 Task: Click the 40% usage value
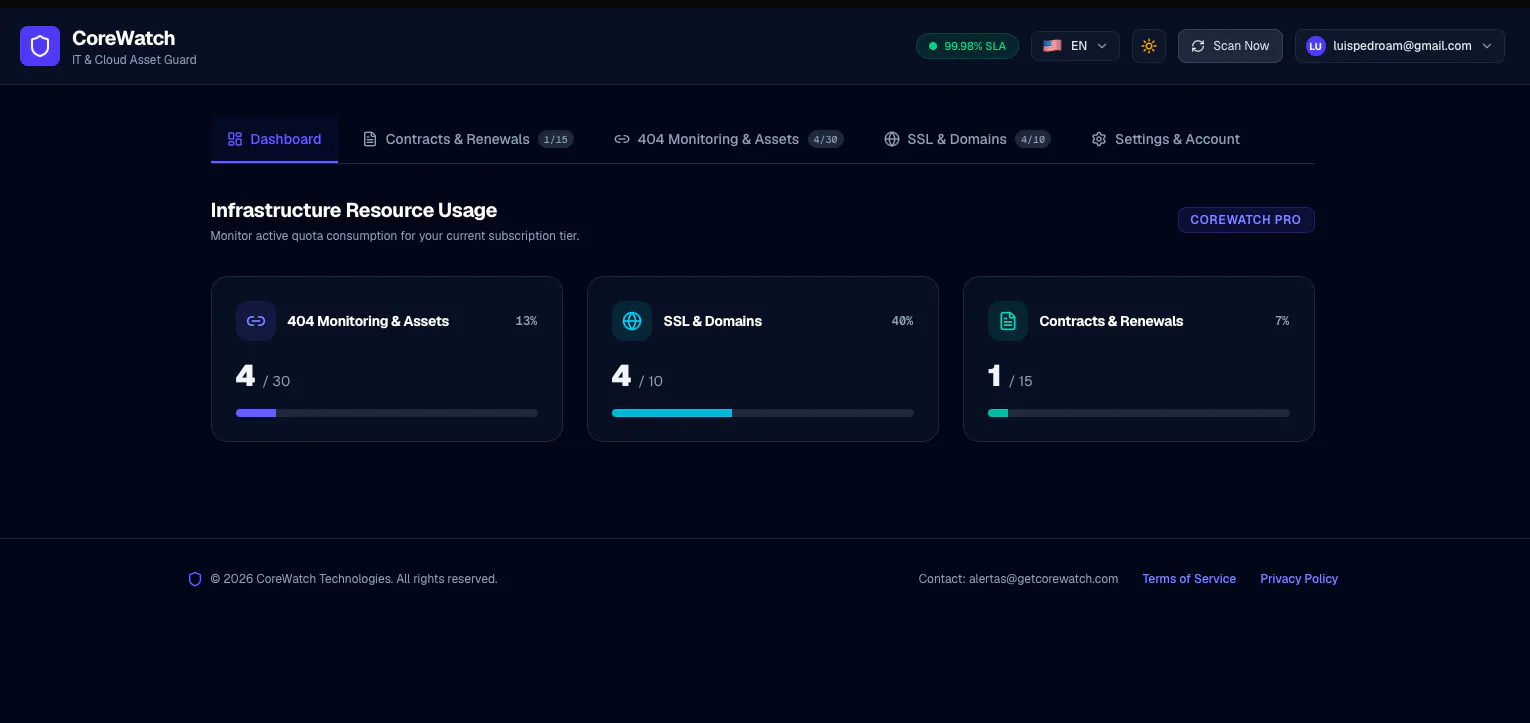[x=902, y=321]
